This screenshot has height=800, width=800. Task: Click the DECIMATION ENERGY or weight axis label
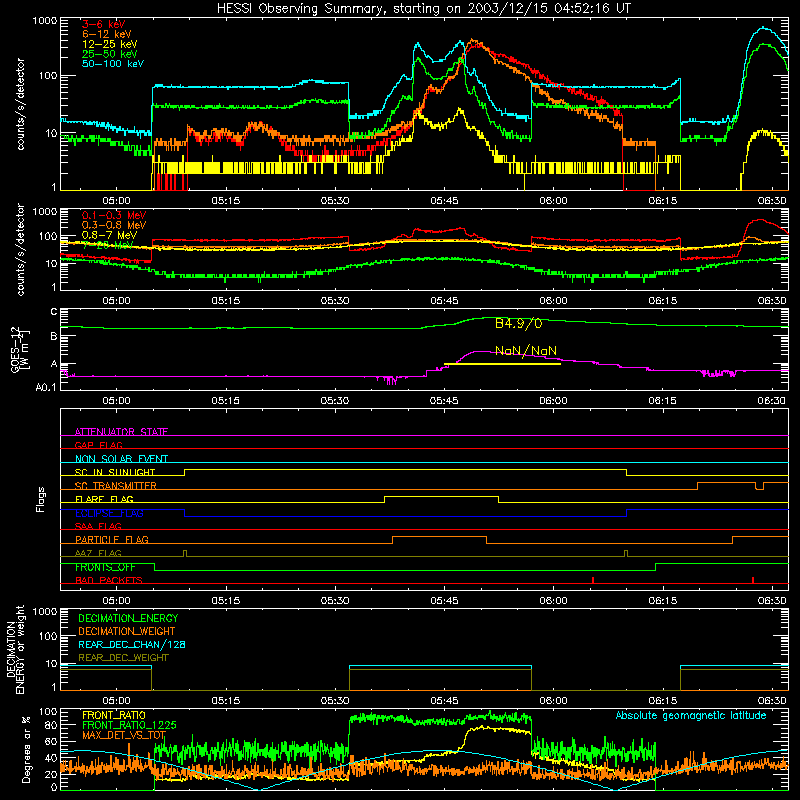point(15,649)
